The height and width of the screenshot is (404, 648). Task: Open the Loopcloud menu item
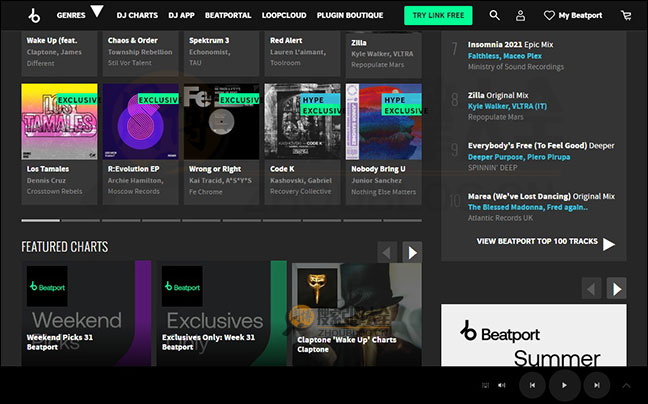tap(284, 15)
